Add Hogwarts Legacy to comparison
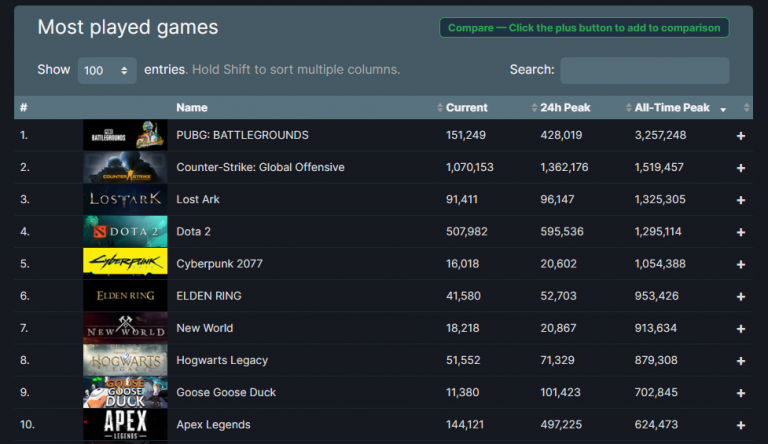This screenshot has width=768, height=444. [741, 361]
